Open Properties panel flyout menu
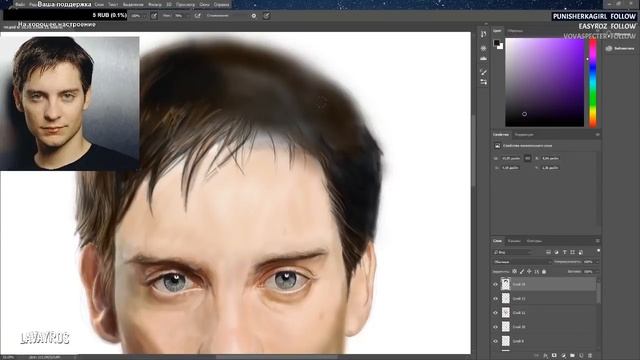 click(597, 134)
